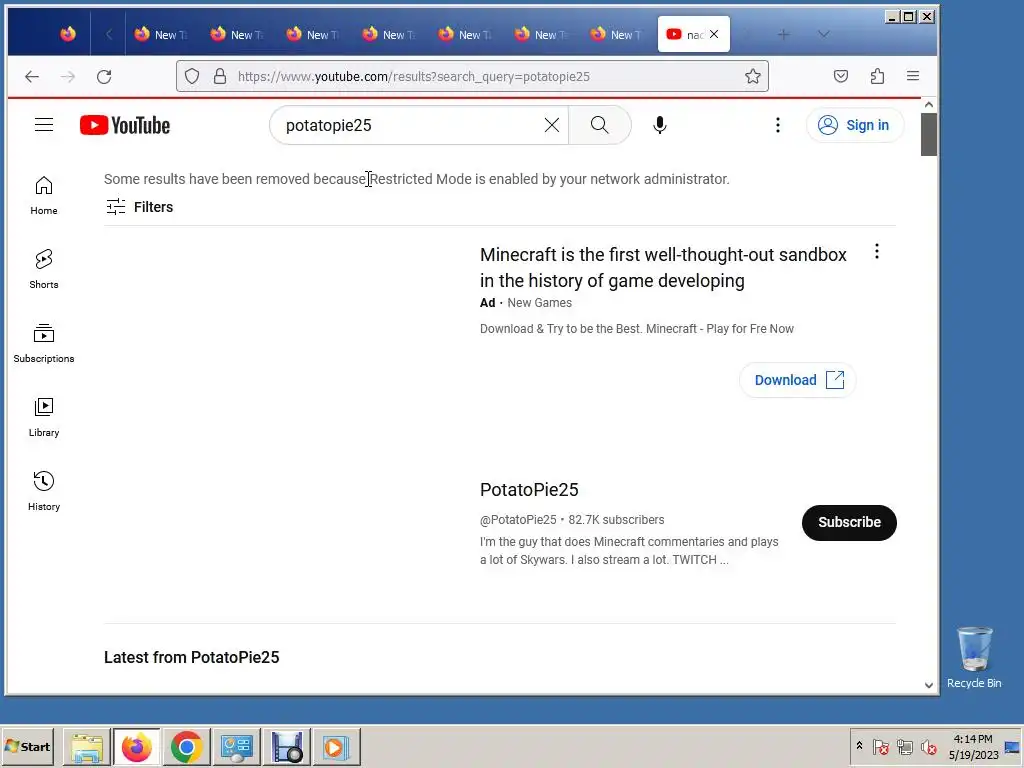Launch Chrome from the taskbar

(x=186, y=746)
